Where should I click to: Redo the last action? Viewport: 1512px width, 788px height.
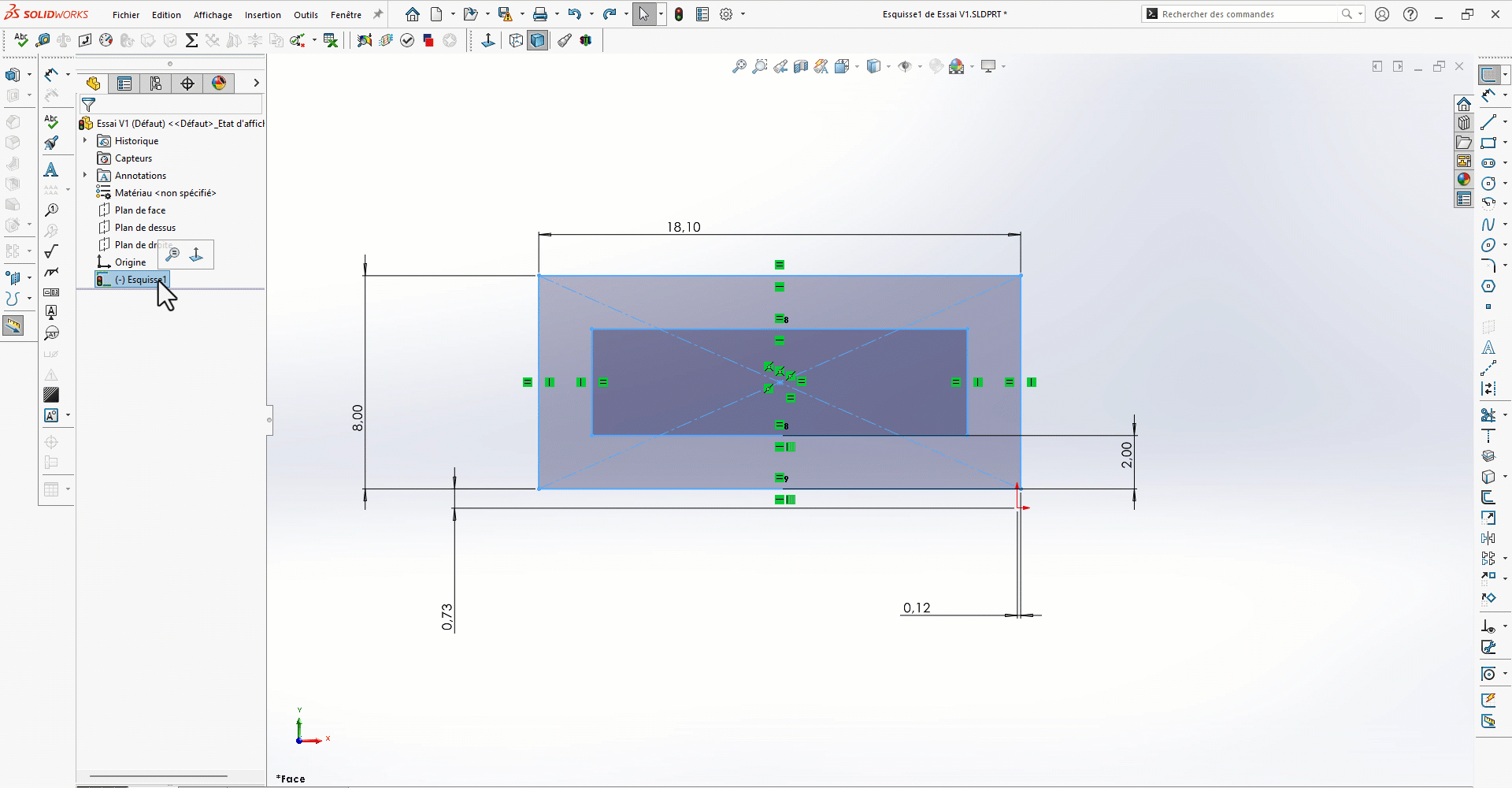click(x=610, y=14)
